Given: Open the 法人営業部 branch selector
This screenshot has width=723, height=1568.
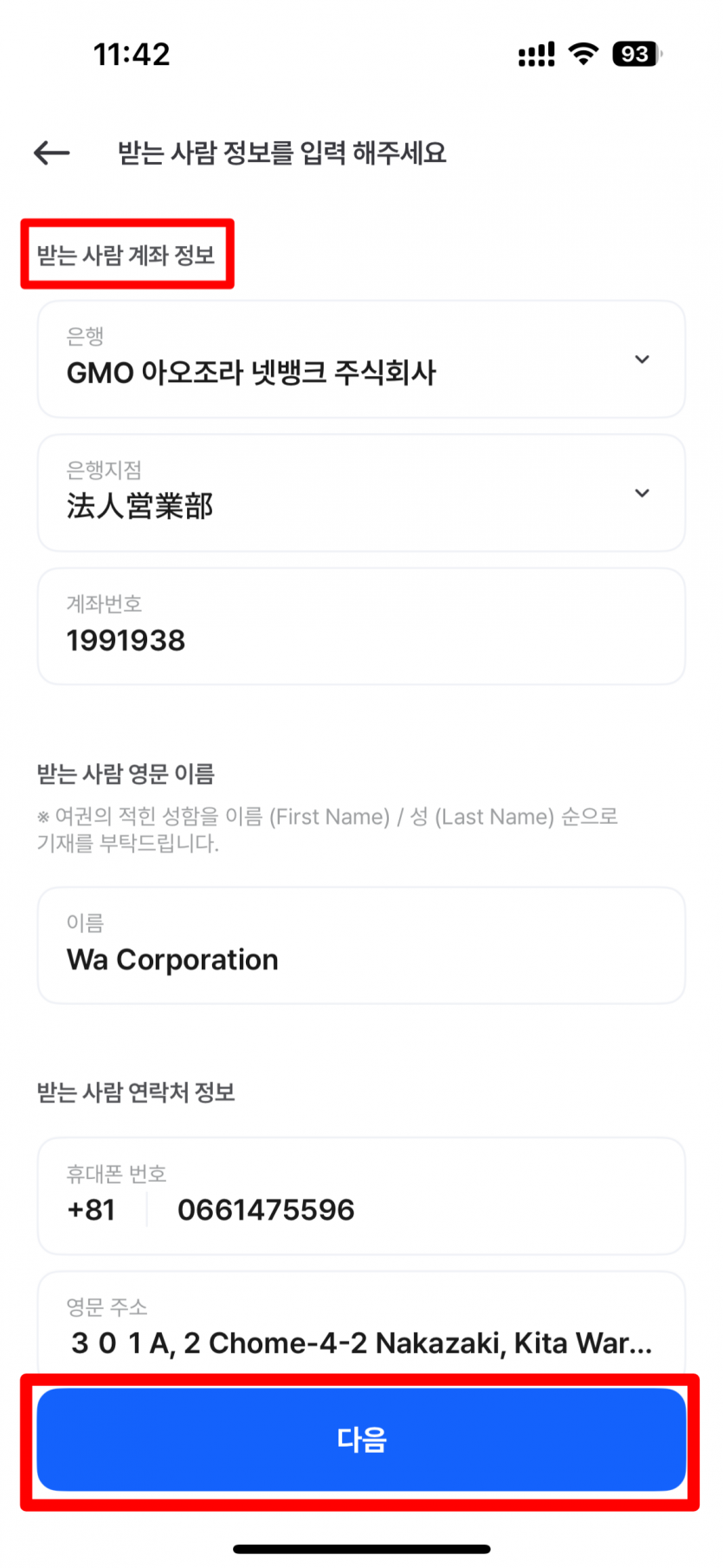Looking at the screenshot, I should pyautogui.click(x=346, y=494).
